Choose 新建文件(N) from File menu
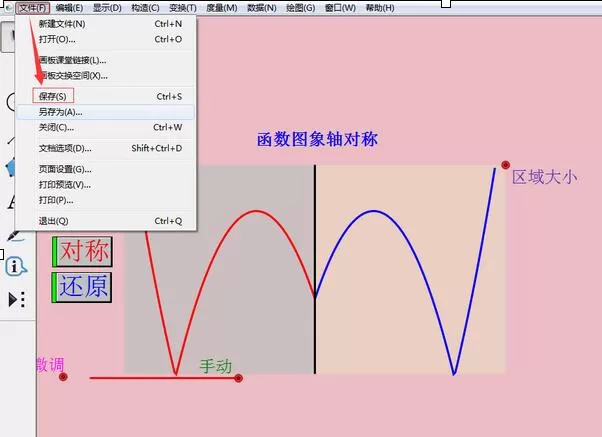This screenshot has width=602, height=437. pyautogui.click(x=106, y=24)
